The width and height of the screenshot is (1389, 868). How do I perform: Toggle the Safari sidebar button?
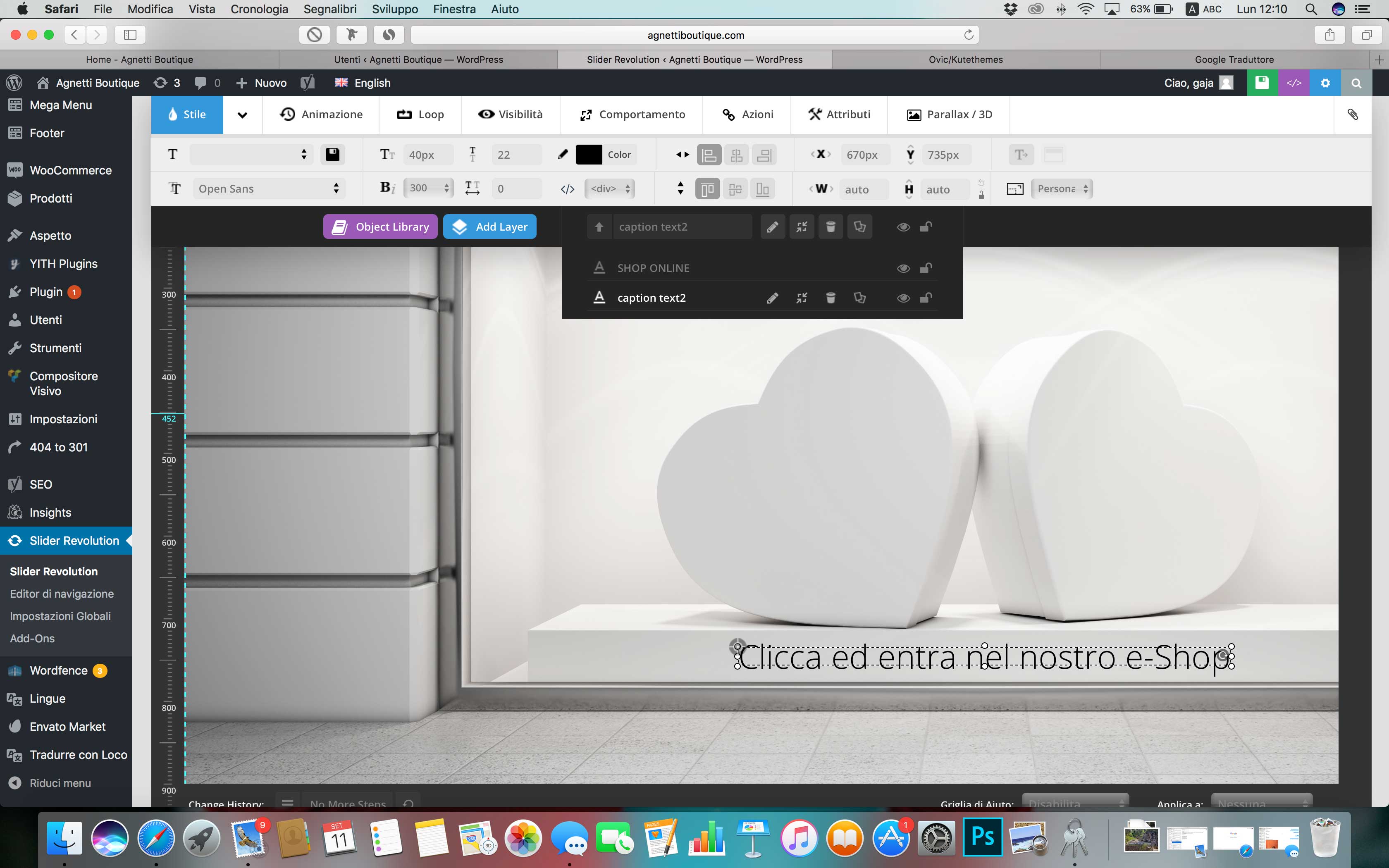point(130,35)
